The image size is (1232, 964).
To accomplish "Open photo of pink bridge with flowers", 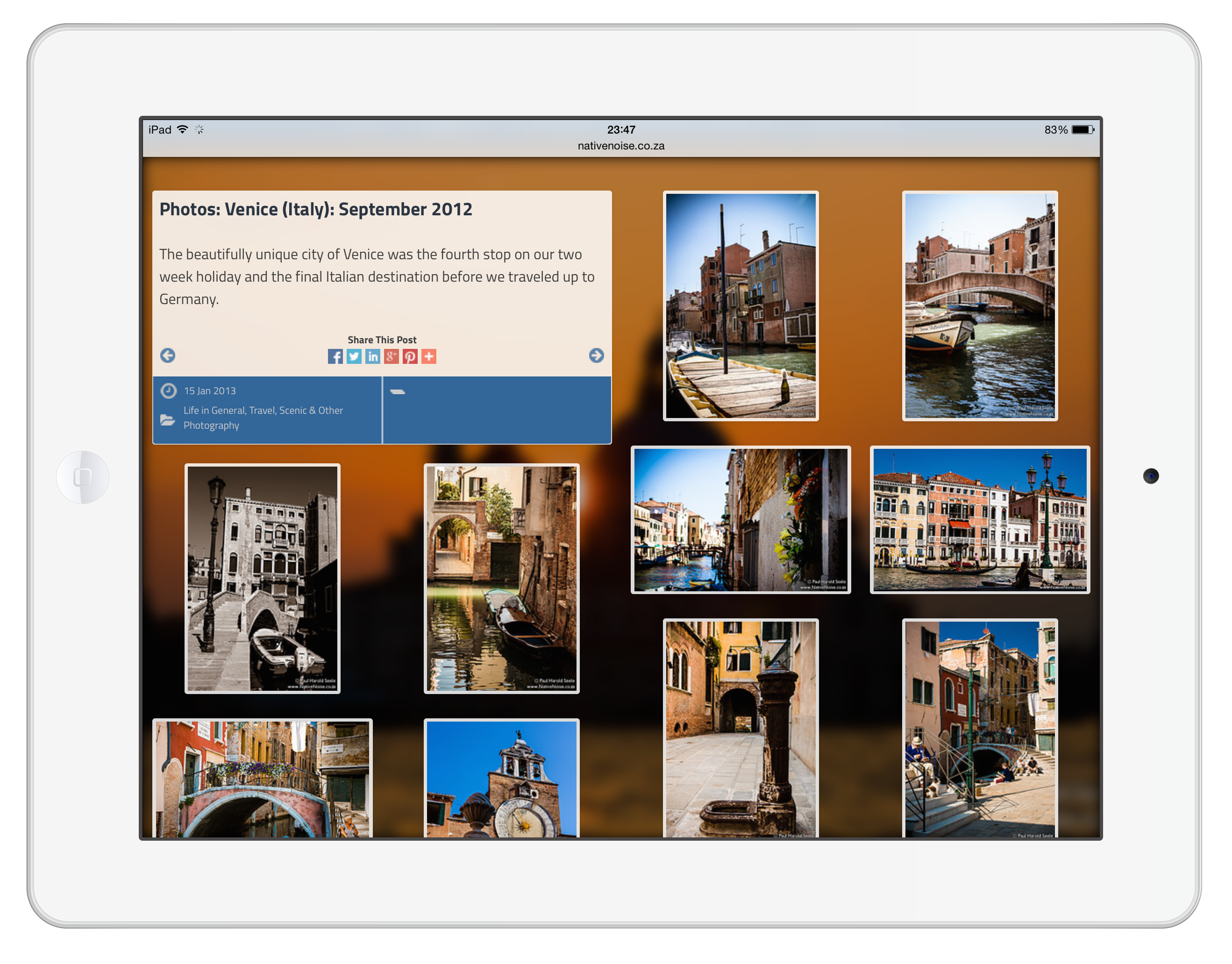I will click(263, 778).
